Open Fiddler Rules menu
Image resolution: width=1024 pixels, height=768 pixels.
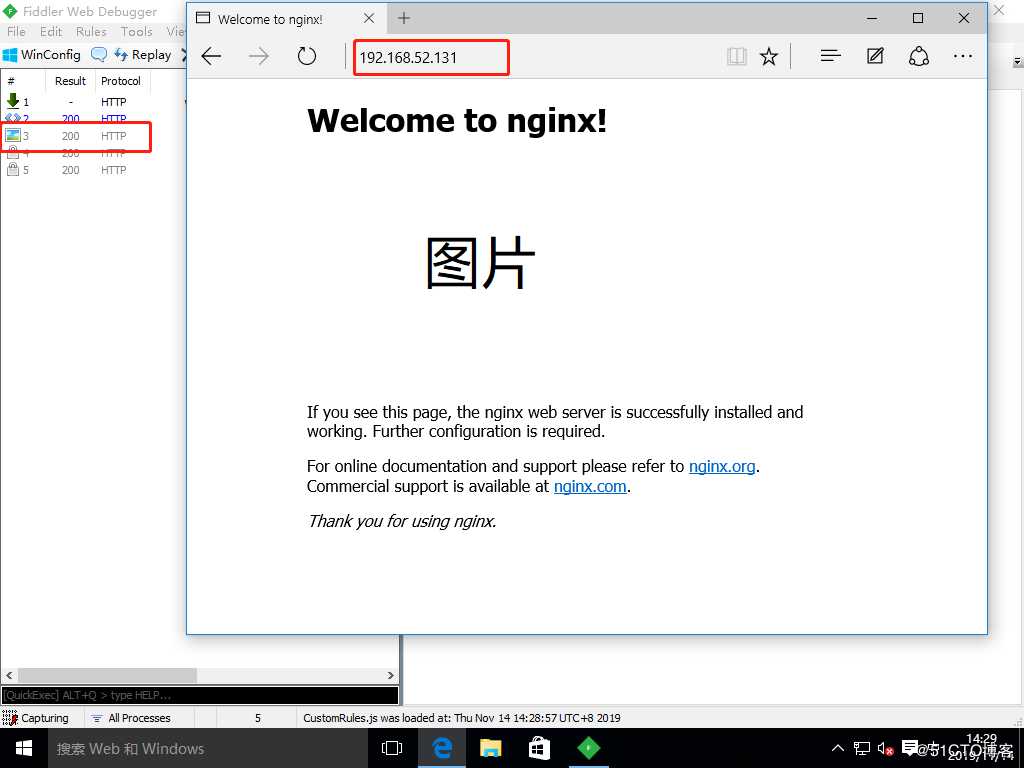coord(91,31)
